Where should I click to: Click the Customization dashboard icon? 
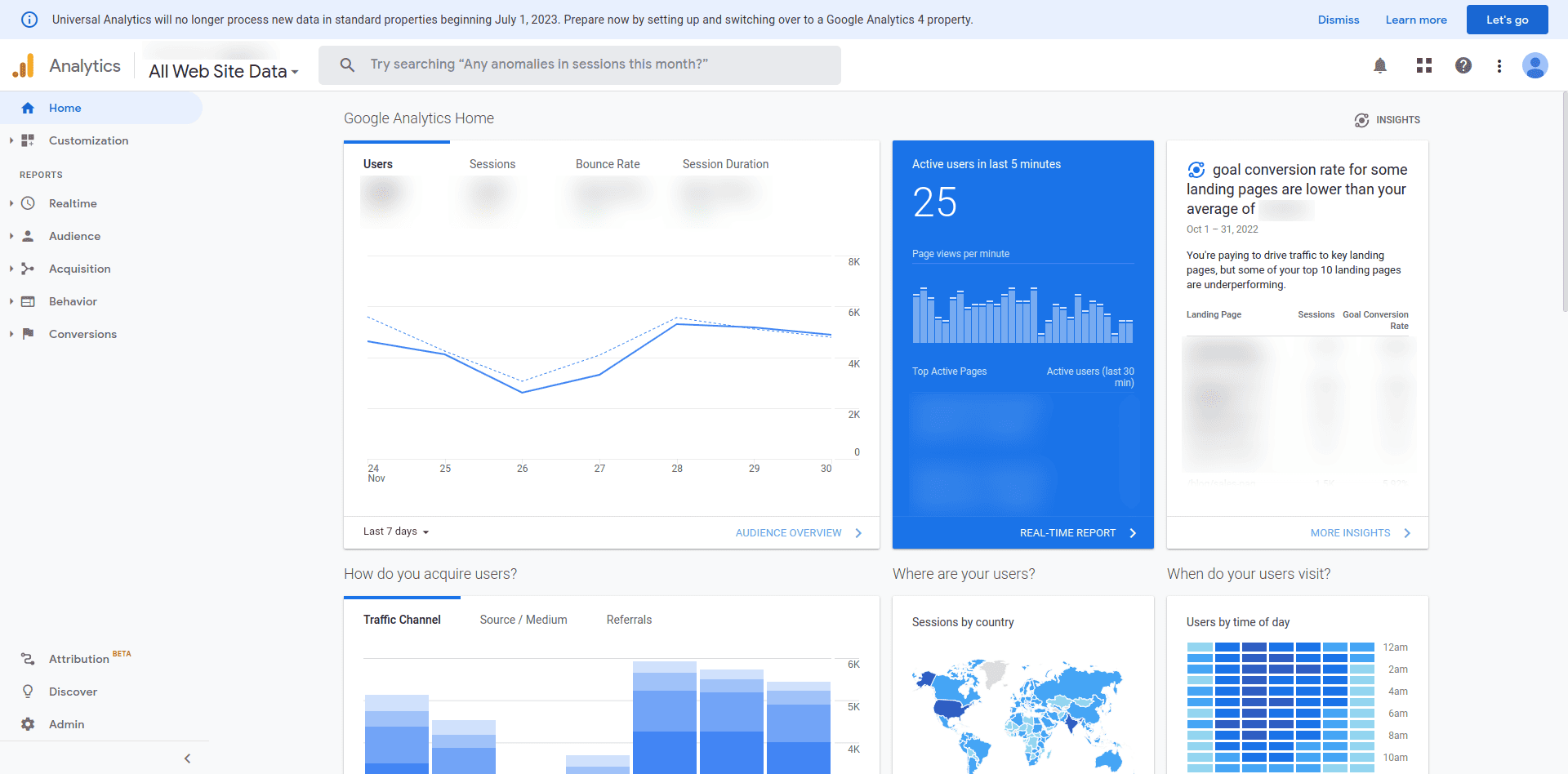[x=28, y=140]
